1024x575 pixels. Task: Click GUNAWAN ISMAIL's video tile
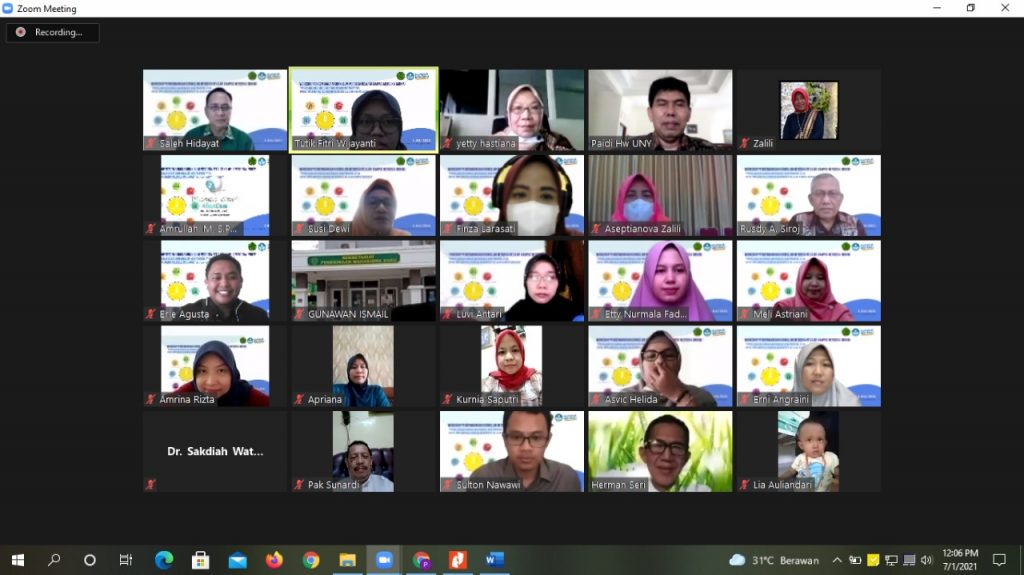[363, 281]
